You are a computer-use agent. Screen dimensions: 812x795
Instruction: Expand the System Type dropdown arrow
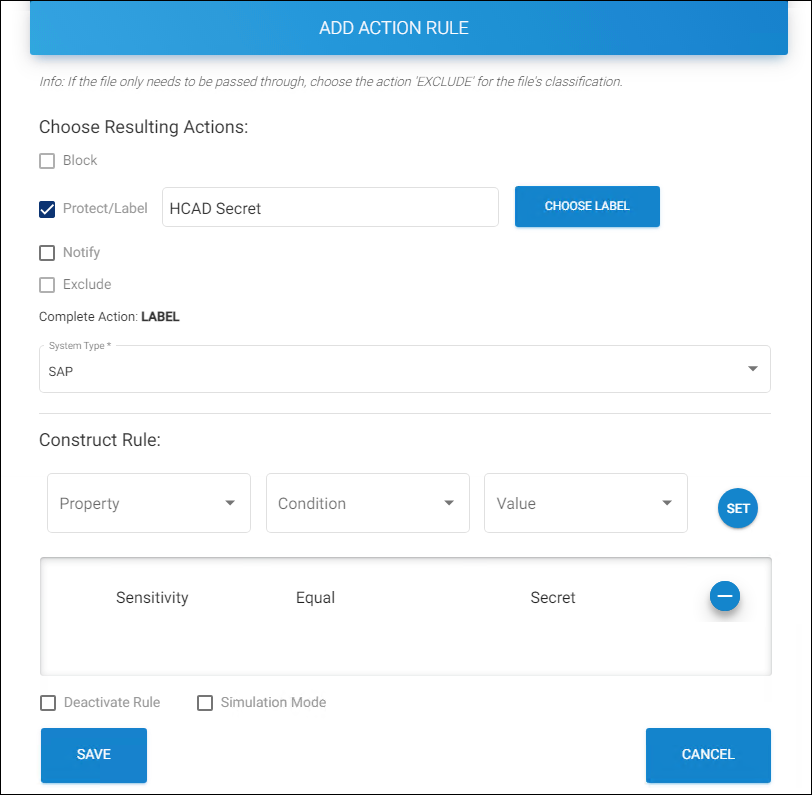click(x=752, y=369)
